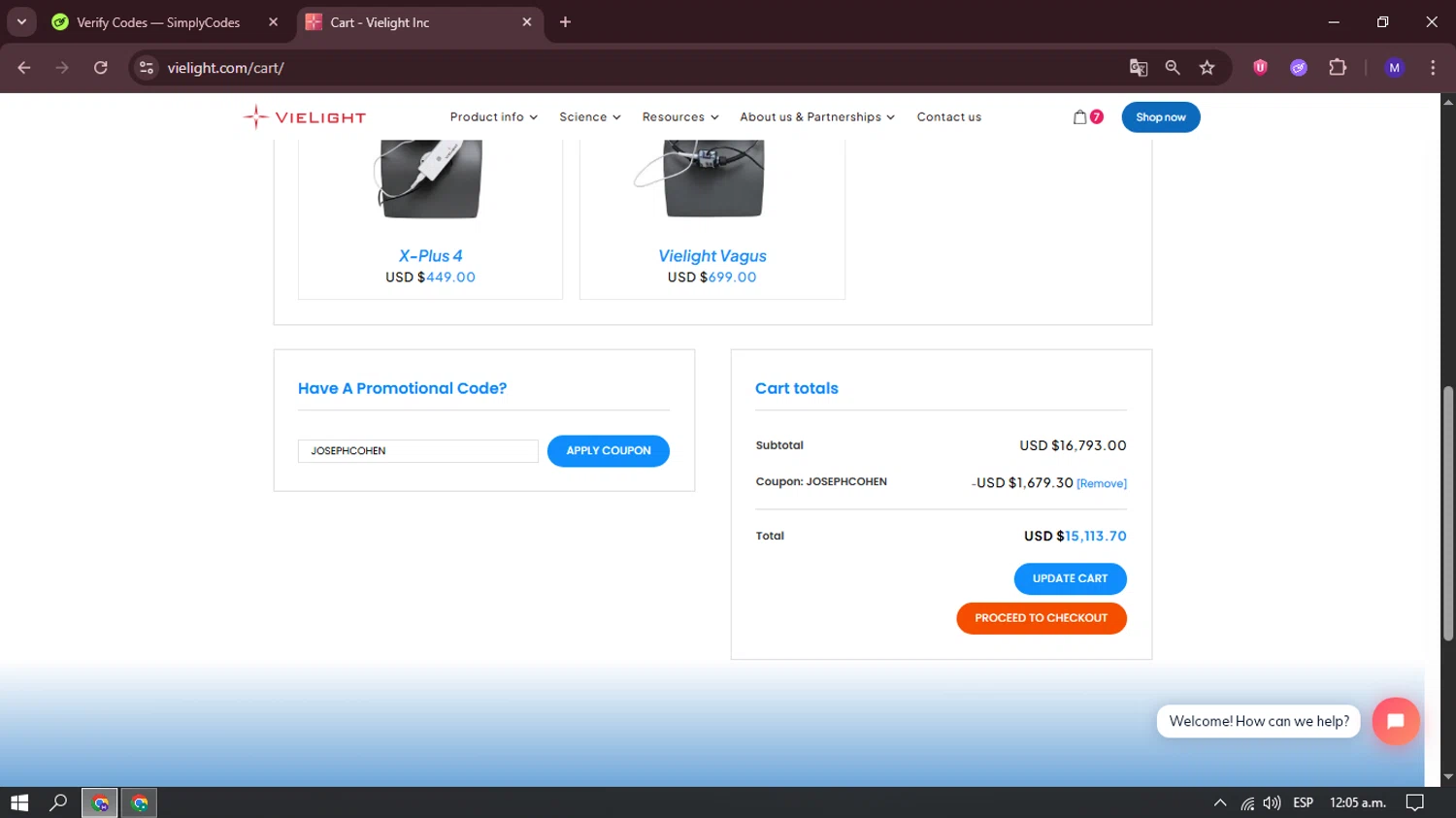Expand the Resources menu
This screenshot has height=818, width=1456.
click(x=680, y=117)
